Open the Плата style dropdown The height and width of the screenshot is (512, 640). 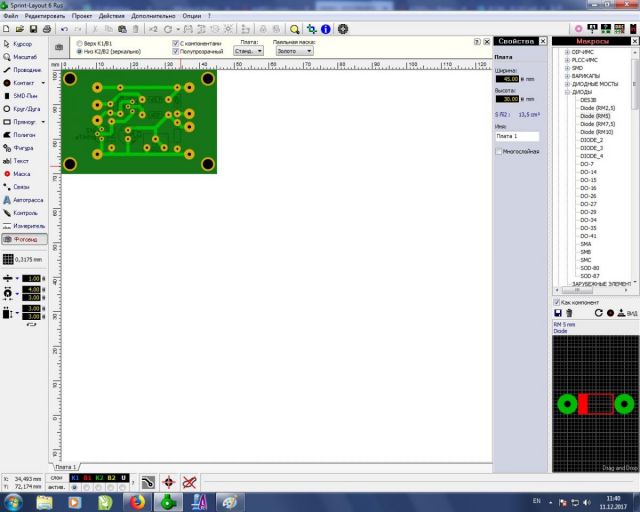[x=248, y=50]
